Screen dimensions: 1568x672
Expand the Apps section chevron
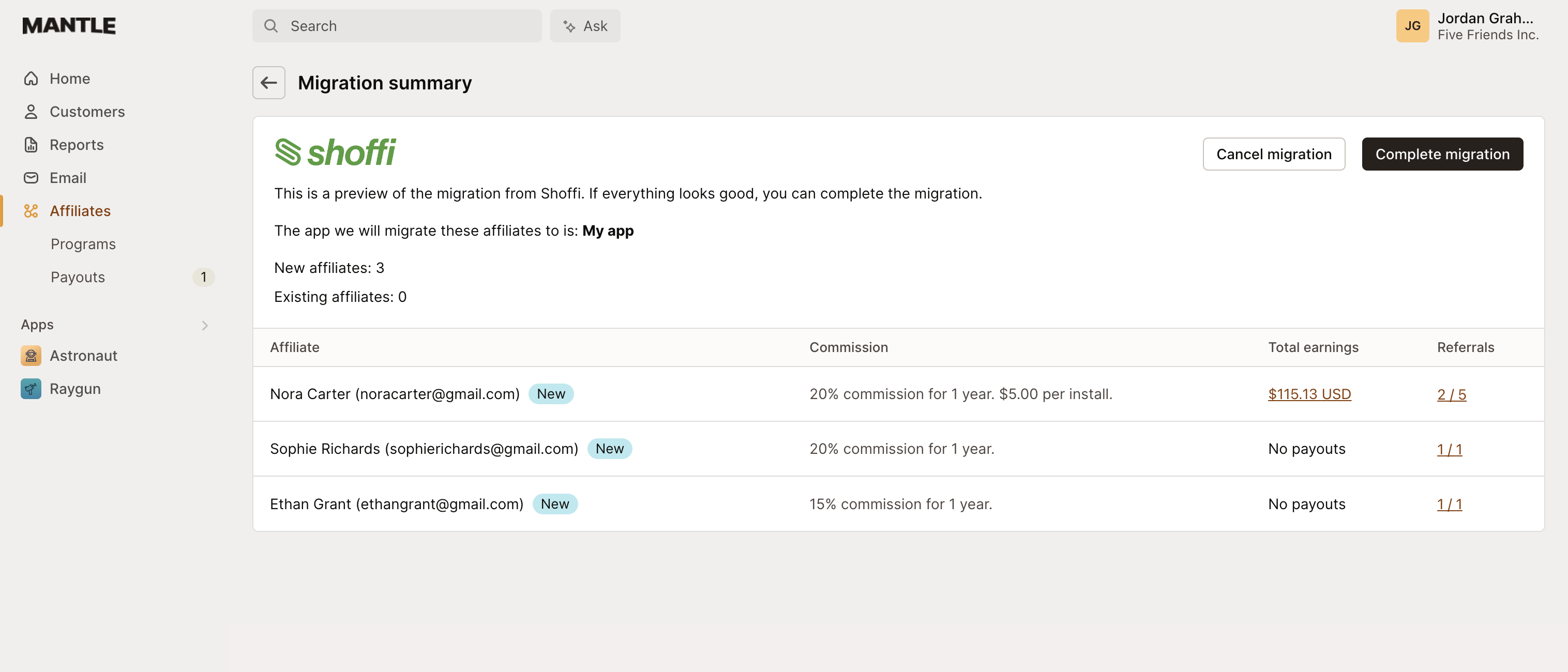tap(204, 325)
